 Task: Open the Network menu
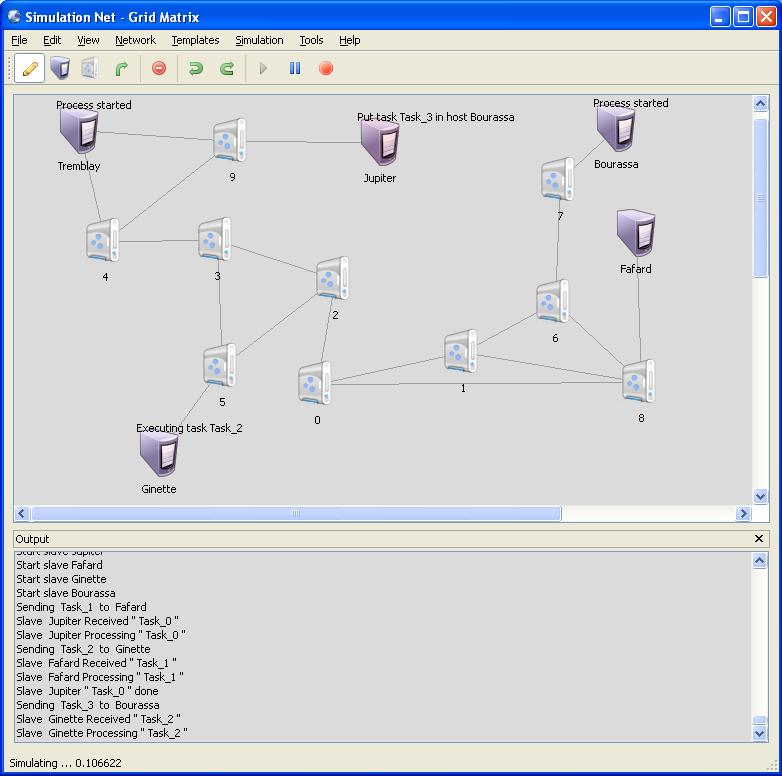pyautogui.click(x=136, y=40)
